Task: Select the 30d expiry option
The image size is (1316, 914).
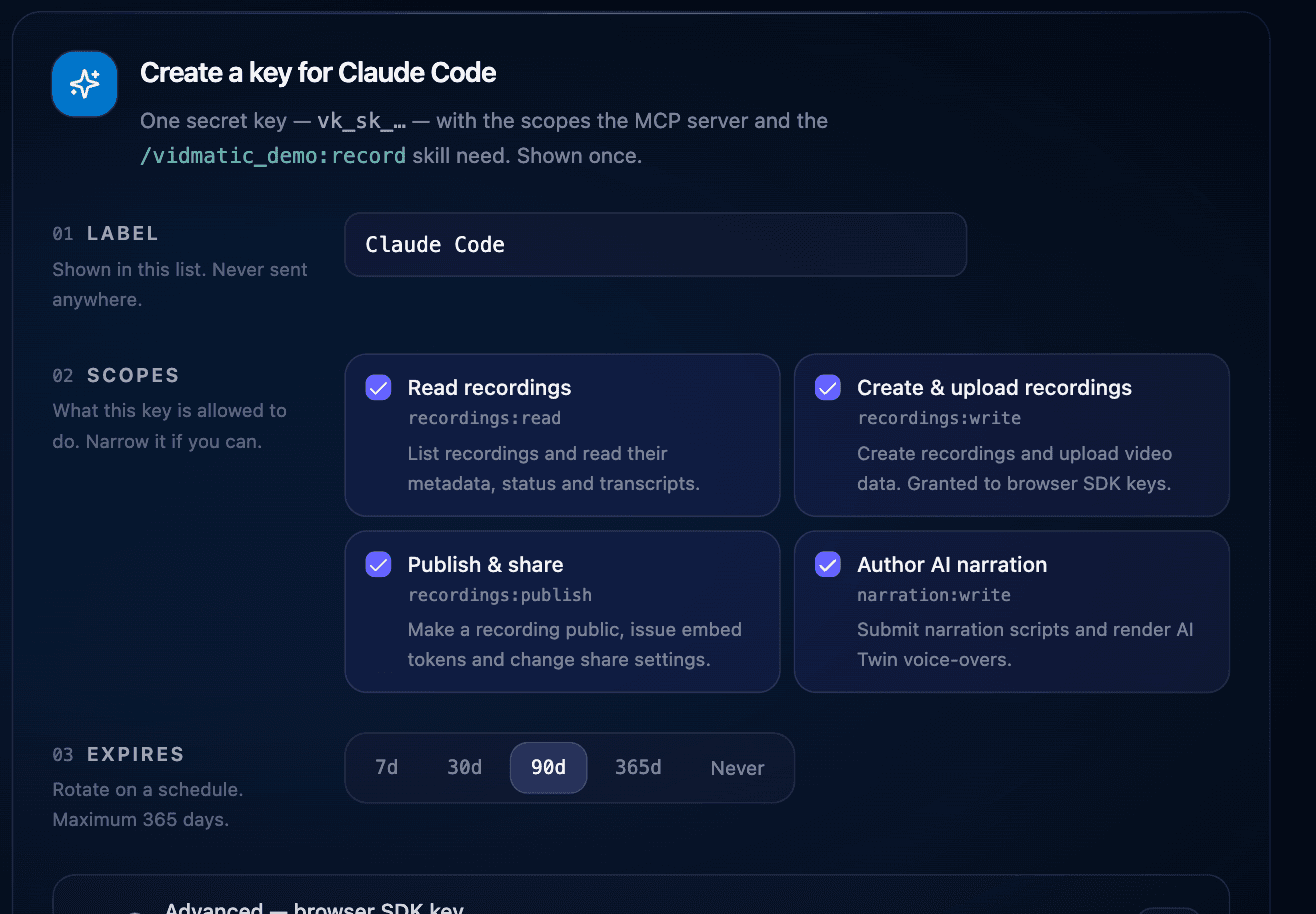Action: pos(464,768)
